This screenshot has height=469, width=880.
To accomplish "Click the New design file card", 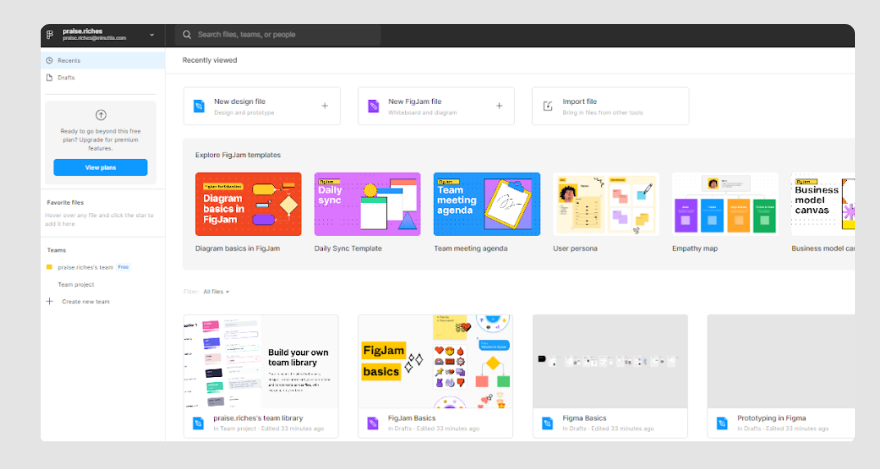I will [x=262, y=106].
